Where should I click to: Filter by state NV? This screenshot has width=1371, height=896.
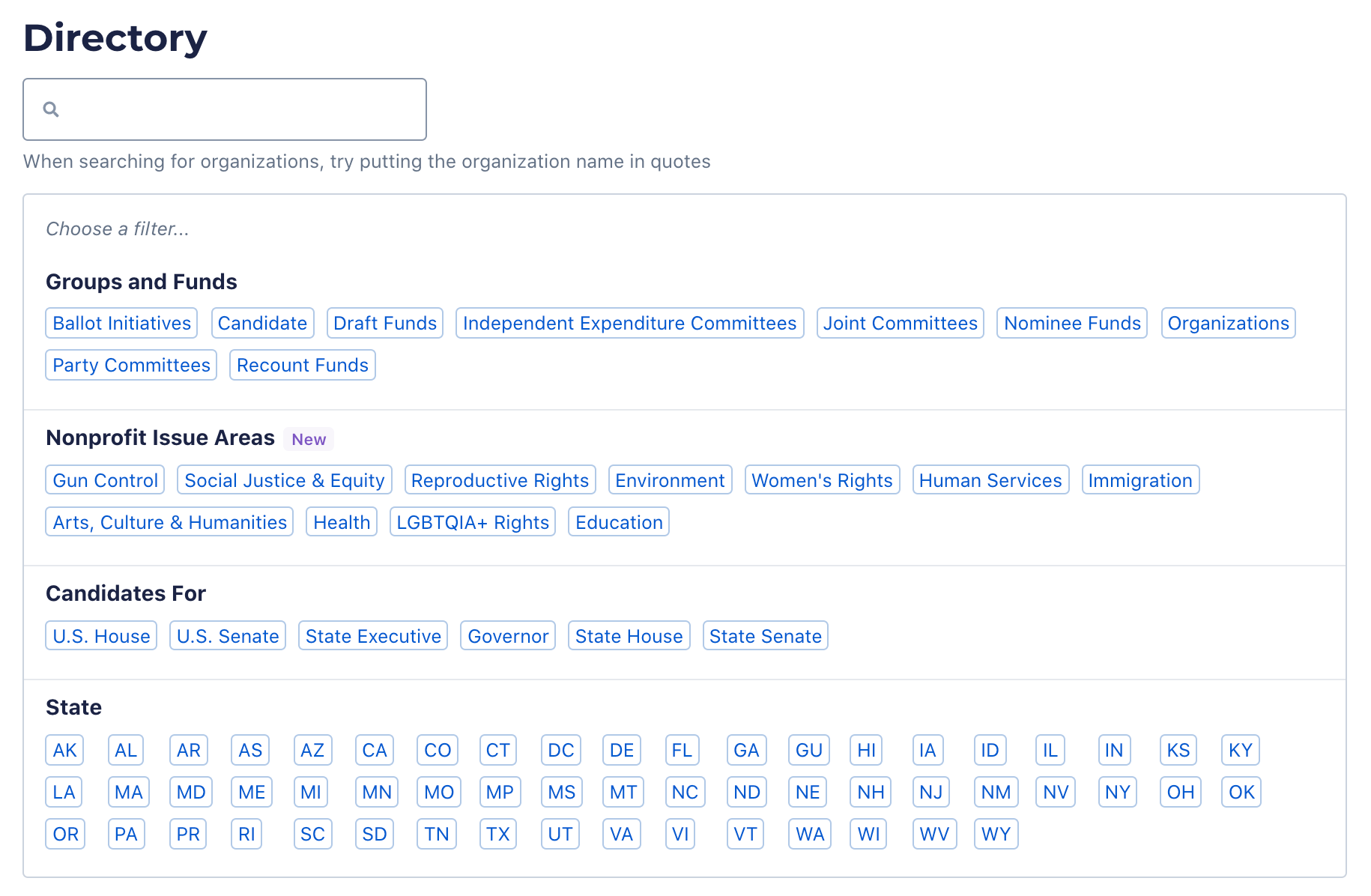(x=1056, y=792)
